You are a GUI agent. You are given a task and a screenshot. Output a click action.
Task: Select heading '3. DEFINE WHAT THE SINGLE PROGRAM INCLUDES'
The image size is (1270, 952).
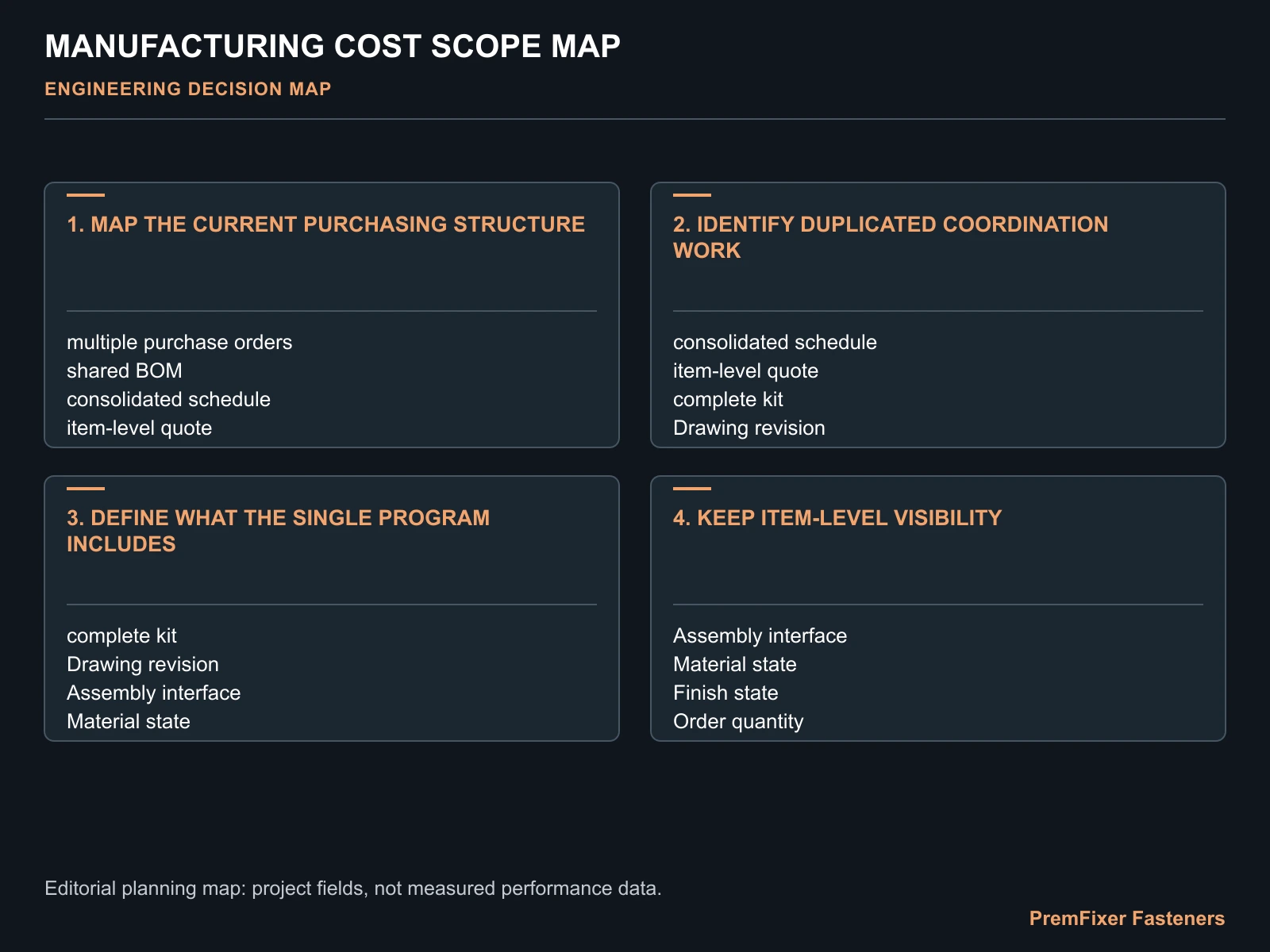279,531
